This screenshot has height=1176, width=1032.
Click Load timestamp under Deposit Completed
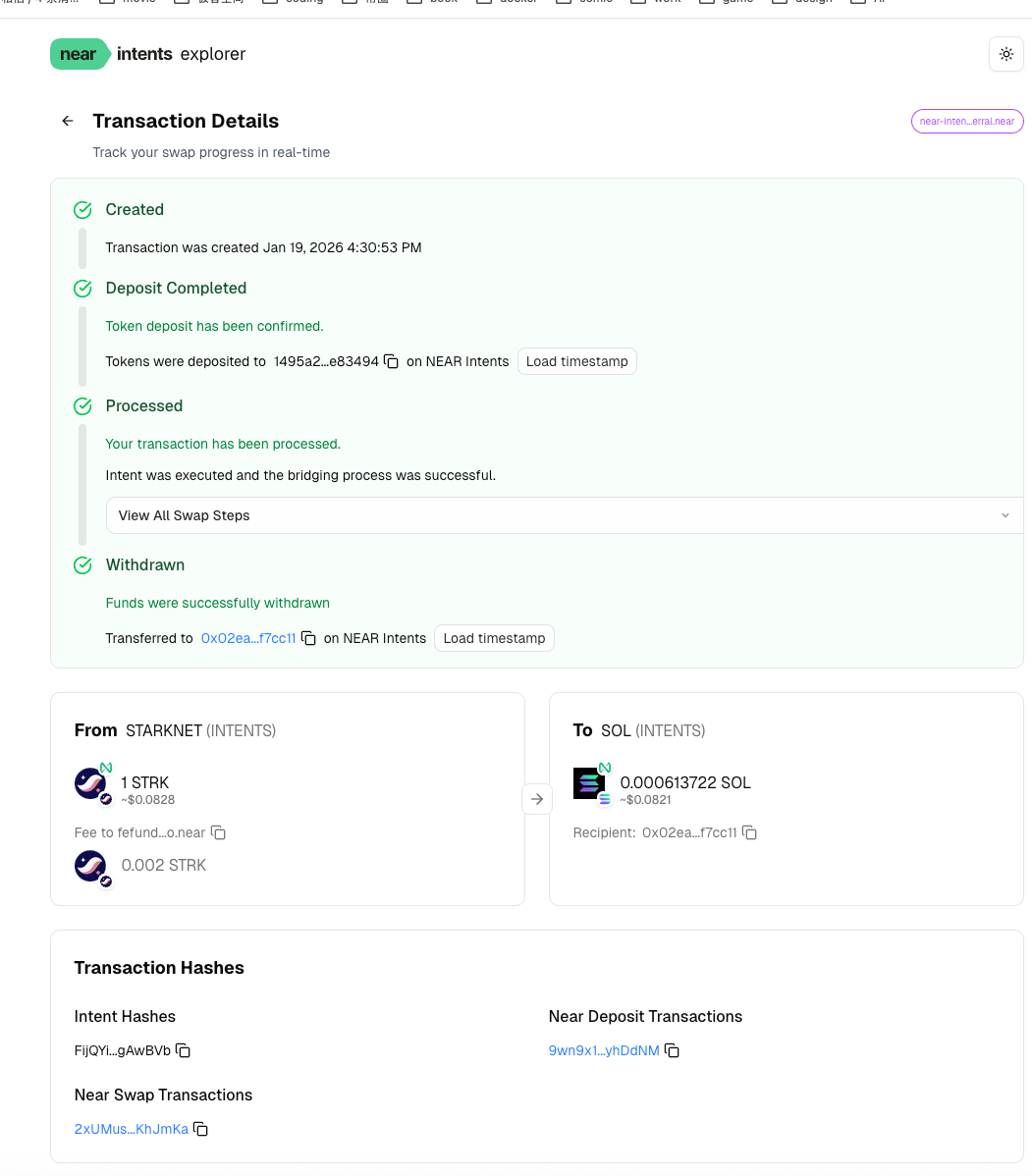click(576, 361)
